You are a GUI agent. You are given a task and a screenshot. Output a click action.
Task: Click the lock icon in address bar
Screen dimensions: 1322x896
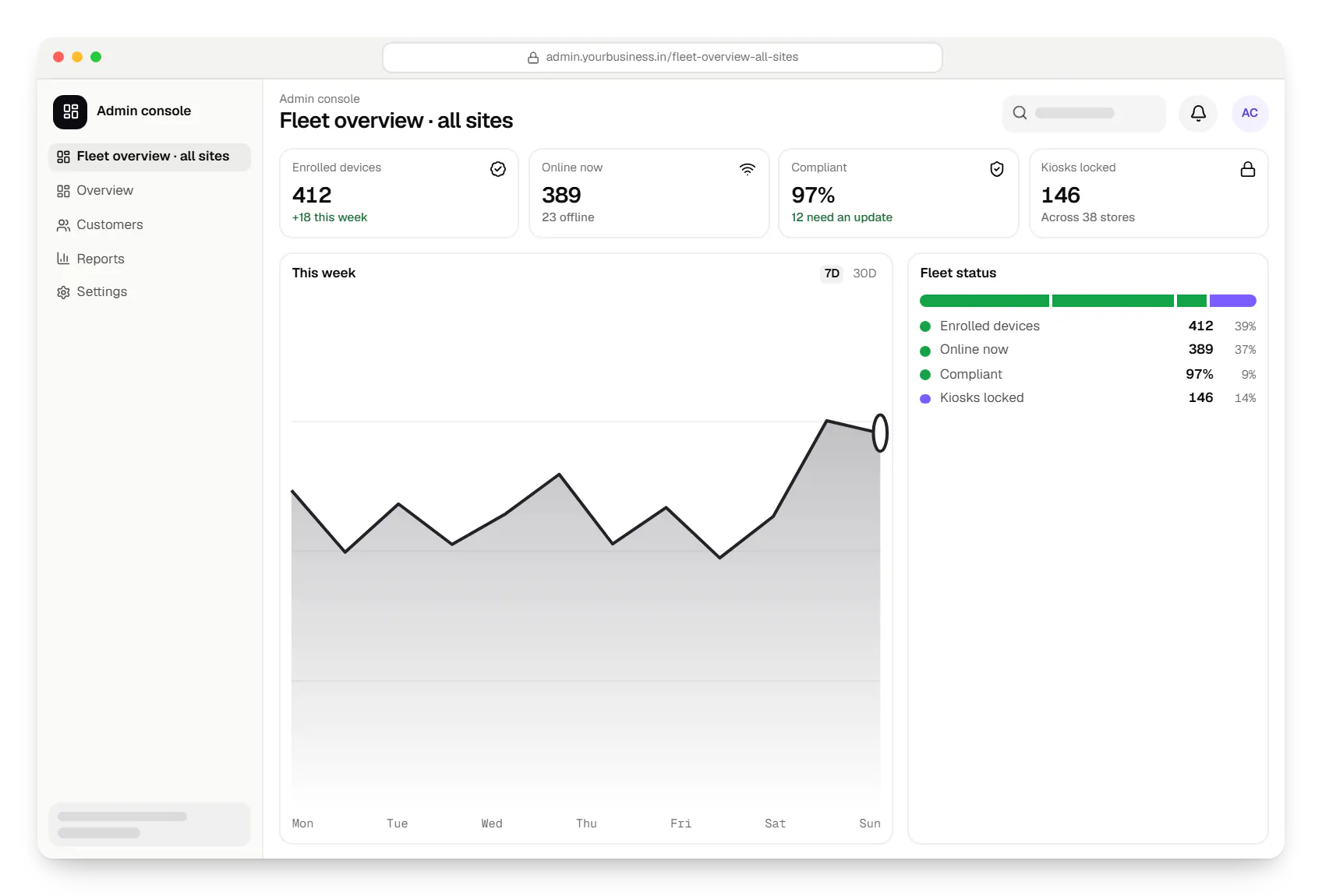coord(533,58)
